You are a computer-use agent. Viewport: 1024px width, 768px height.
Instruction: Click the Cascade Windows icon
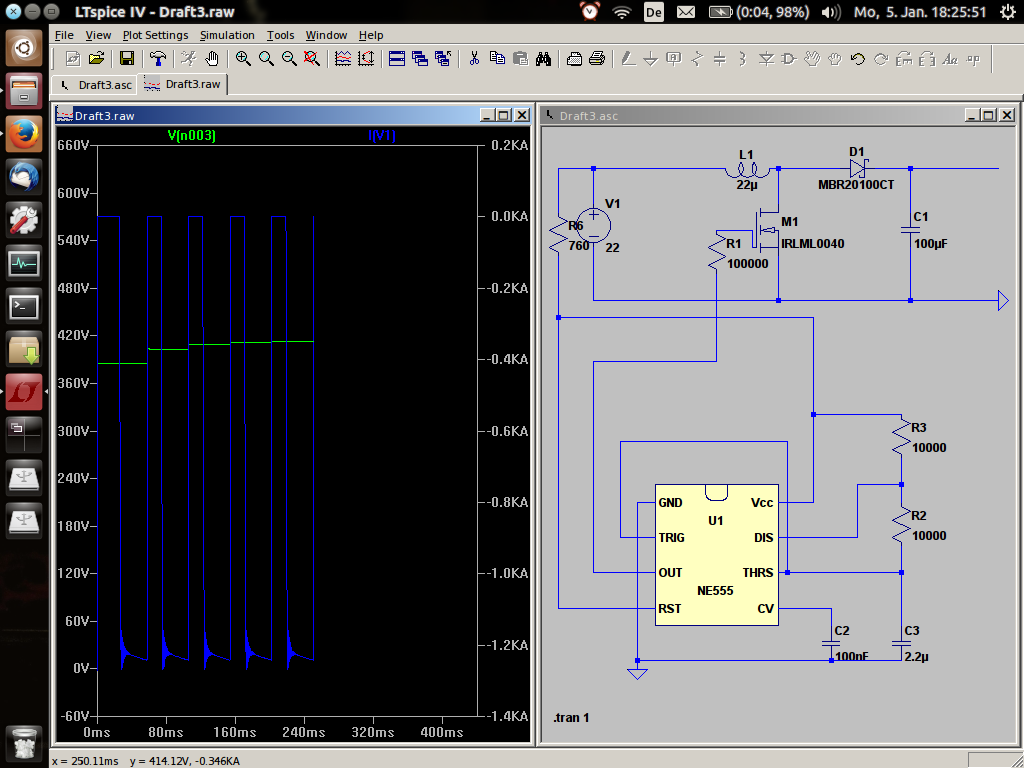[x=419, y=59]
